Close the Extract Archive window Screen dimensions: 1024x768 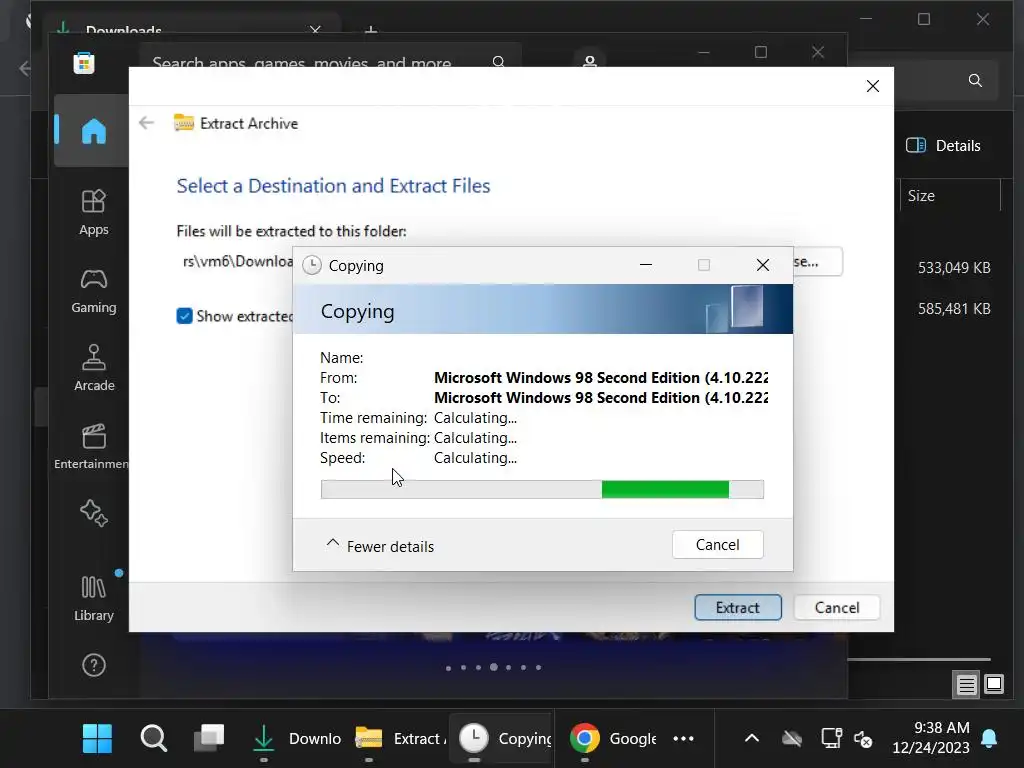[872, 86]
